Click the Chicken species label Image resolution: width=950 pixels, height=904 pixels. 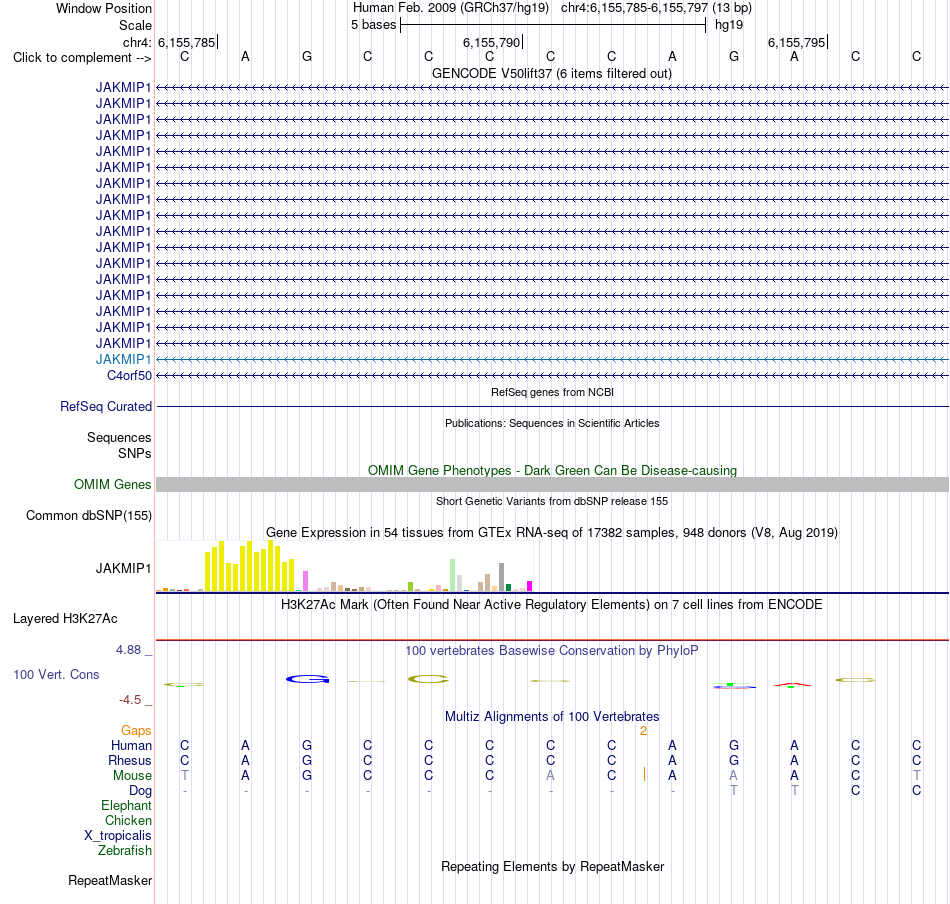128,820
